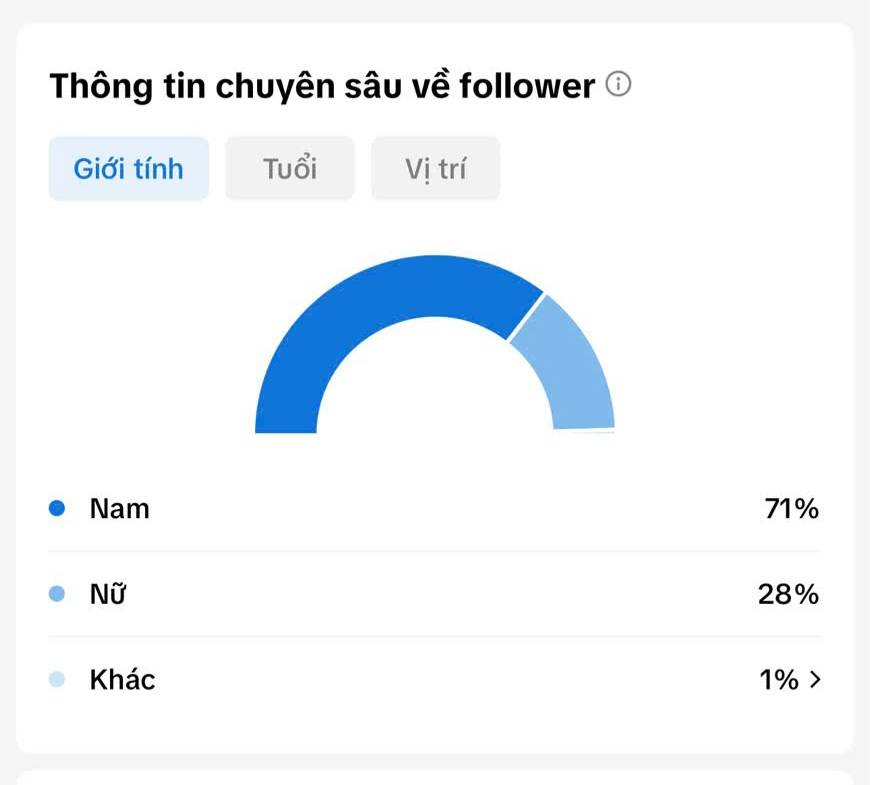This screenshot has width=870, height=785.
Task: Click the light blue Nữ chart segment
Action: click(571, 366)
